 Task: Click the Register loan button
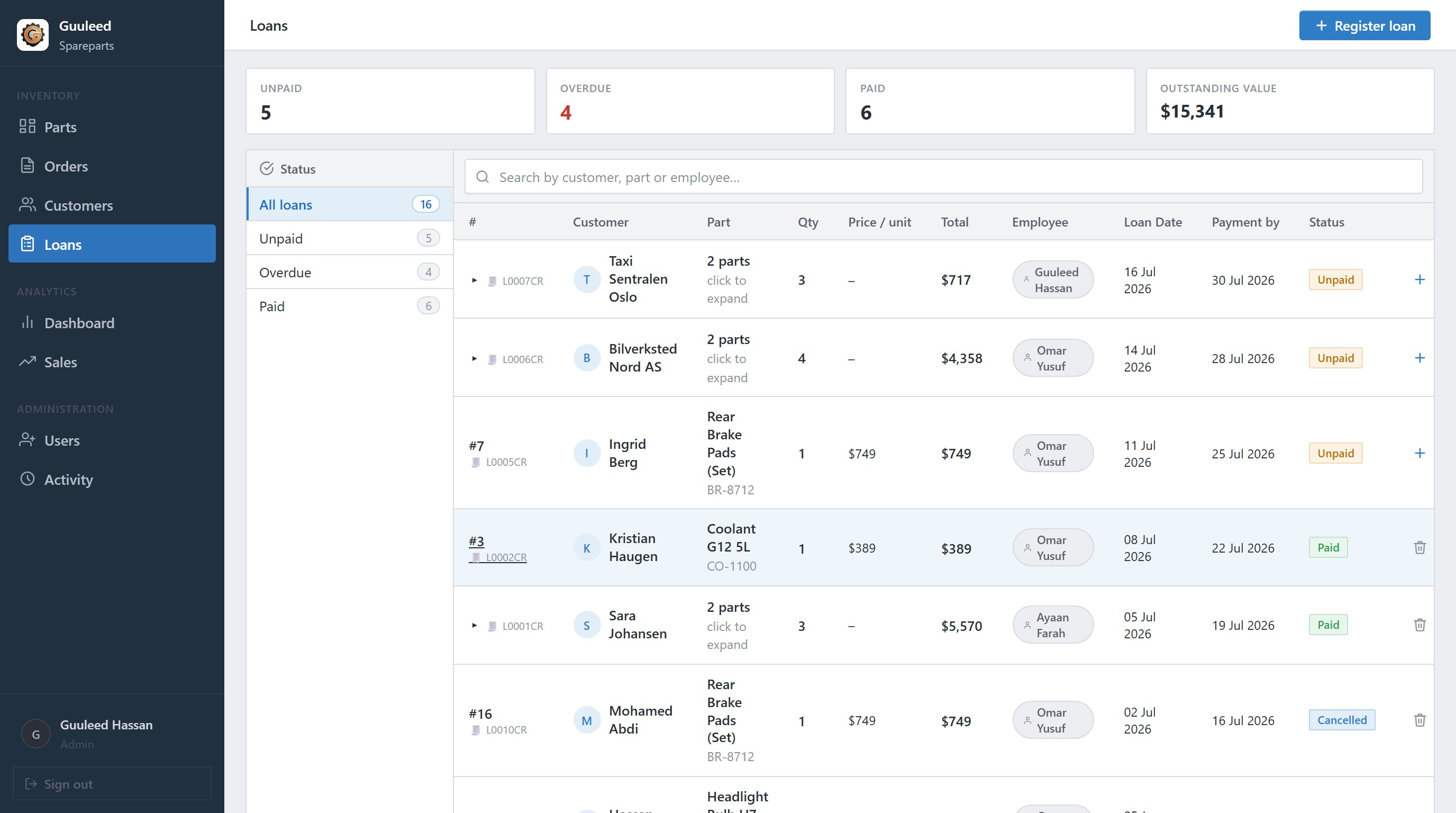[x=1364, y=25]
